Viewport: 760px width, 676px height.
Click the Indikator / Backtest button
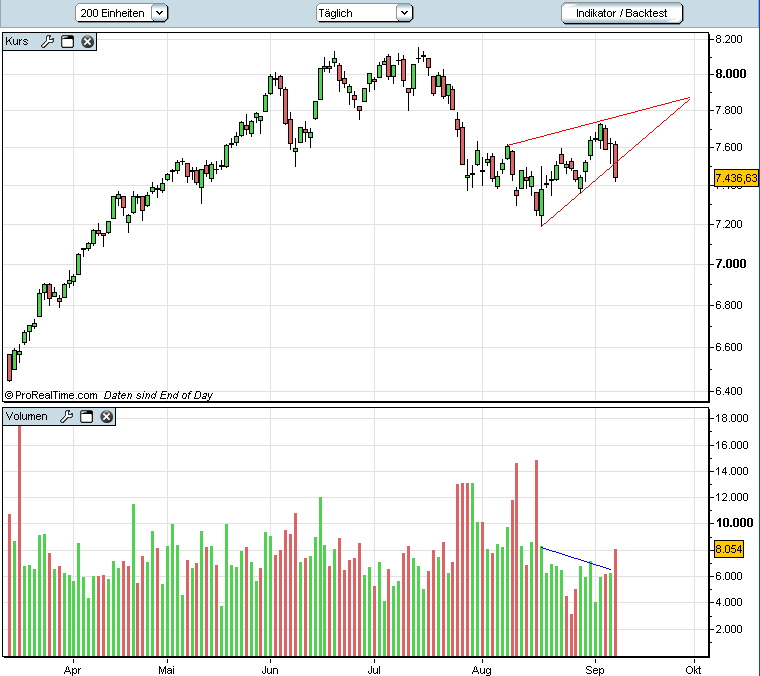tap(622, 13)
